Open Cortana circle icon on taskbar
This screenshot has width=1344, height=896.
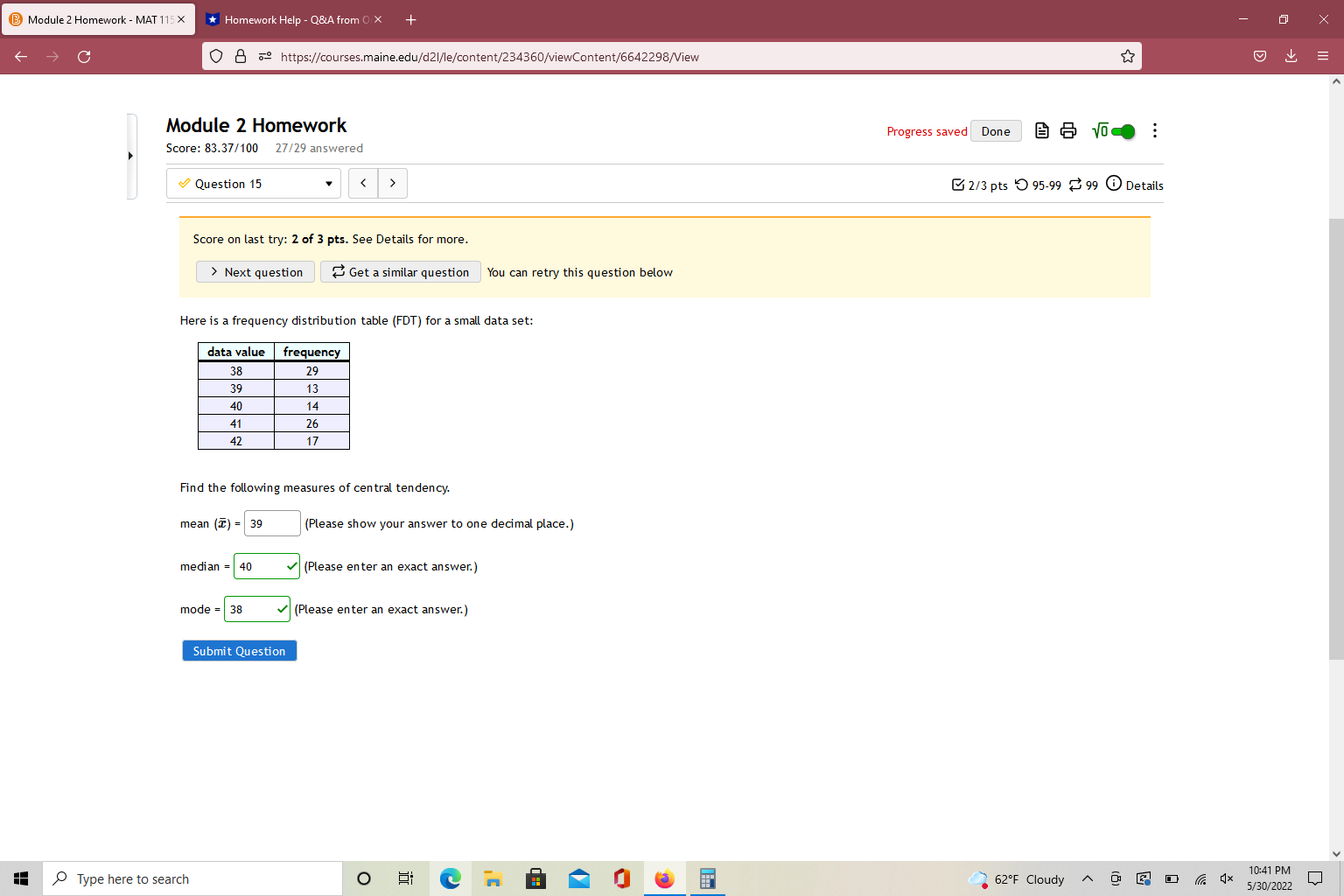(364, 878)
